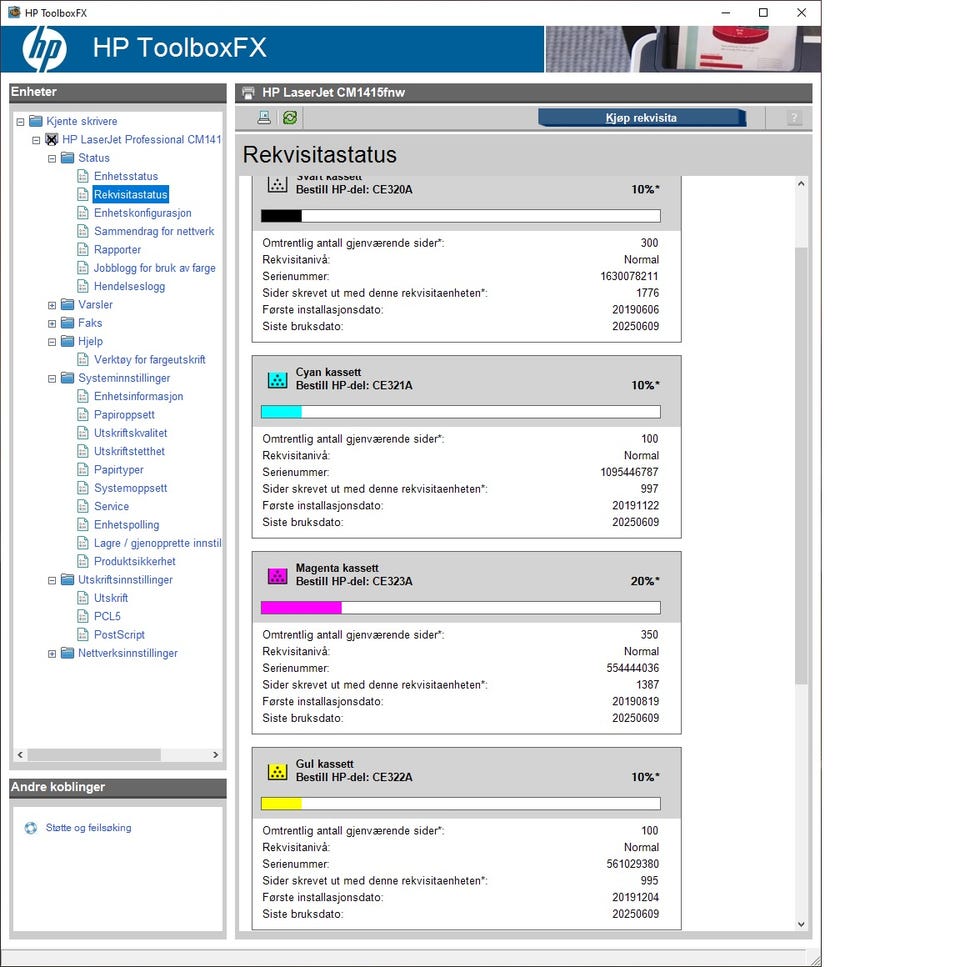Image resolution: width=960 pixels, height=967 pixels.
Task: Click the Faks folder icon
Action: 68,323
